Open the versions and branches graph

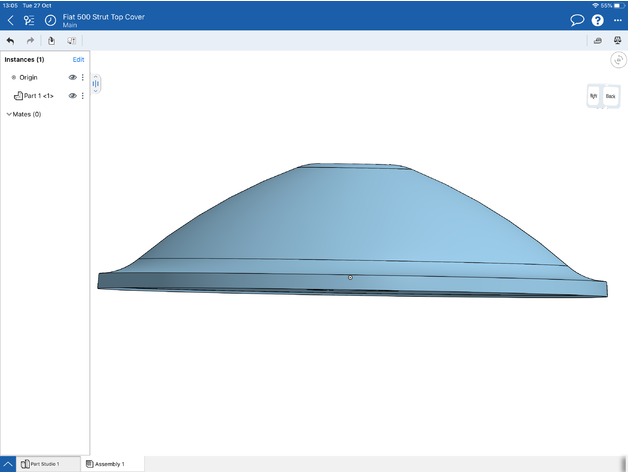pyautogui.click(x=29, y=20)
